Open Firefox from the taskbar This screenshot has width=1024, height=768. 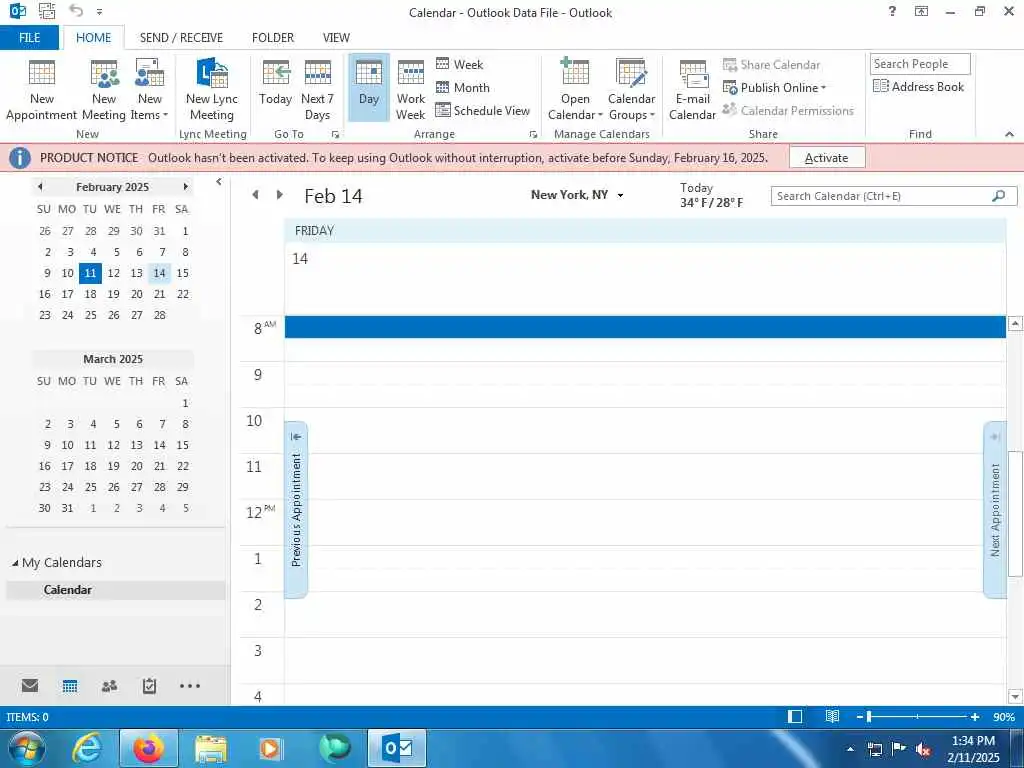tap(148, 748)
